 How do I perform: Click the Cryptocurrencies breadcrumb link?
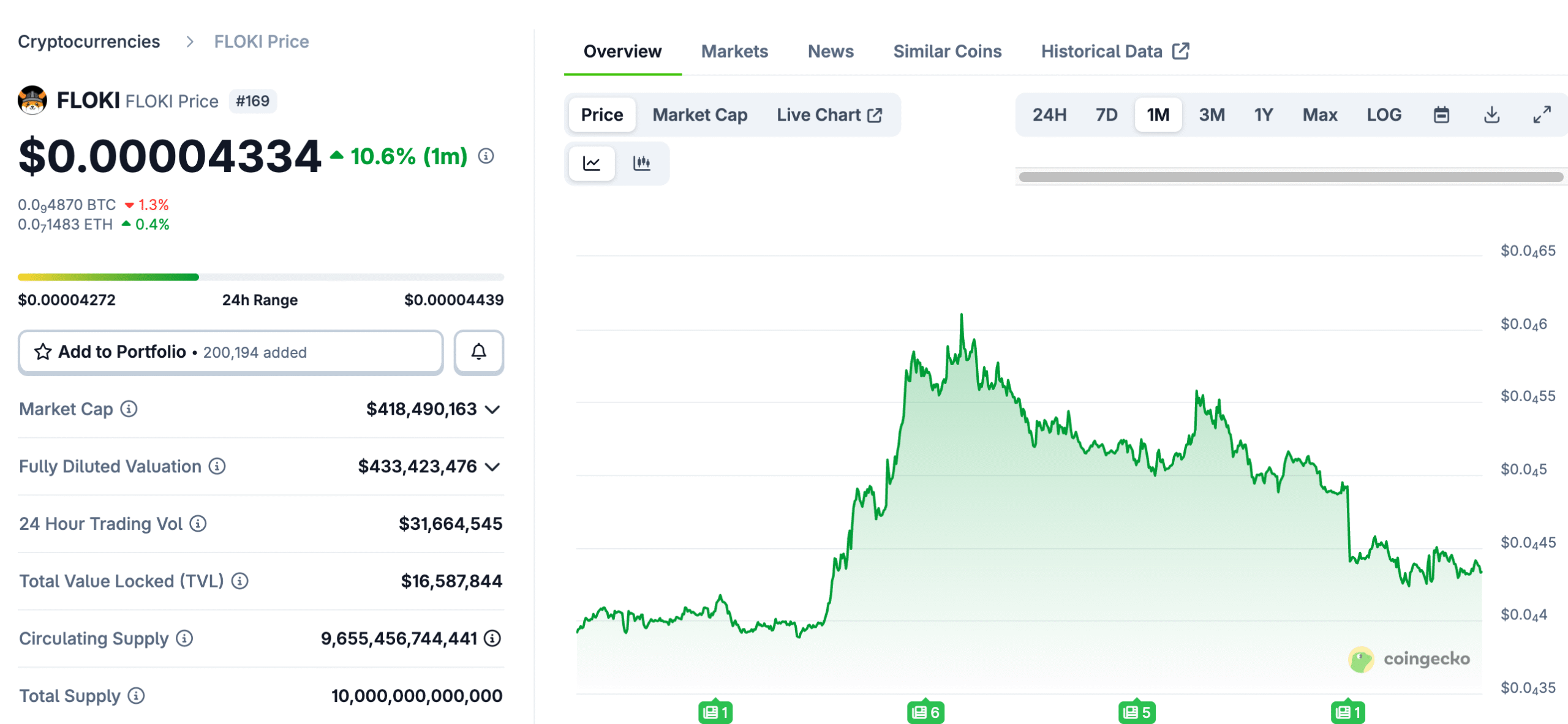pyautogui.click(x=89, y=42)
